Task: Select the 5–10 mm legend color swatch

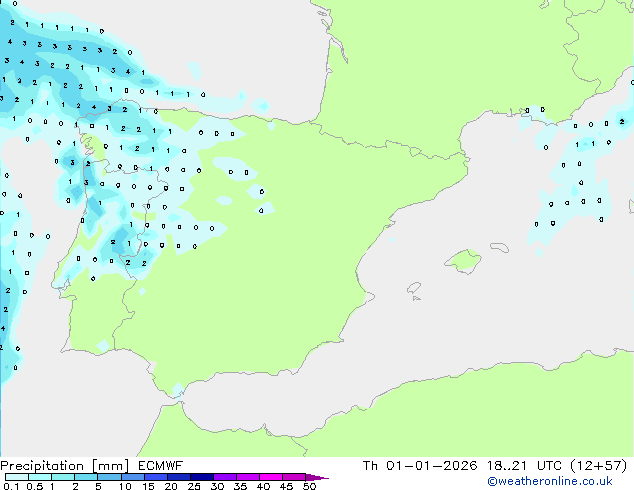Action: (109, 477)
